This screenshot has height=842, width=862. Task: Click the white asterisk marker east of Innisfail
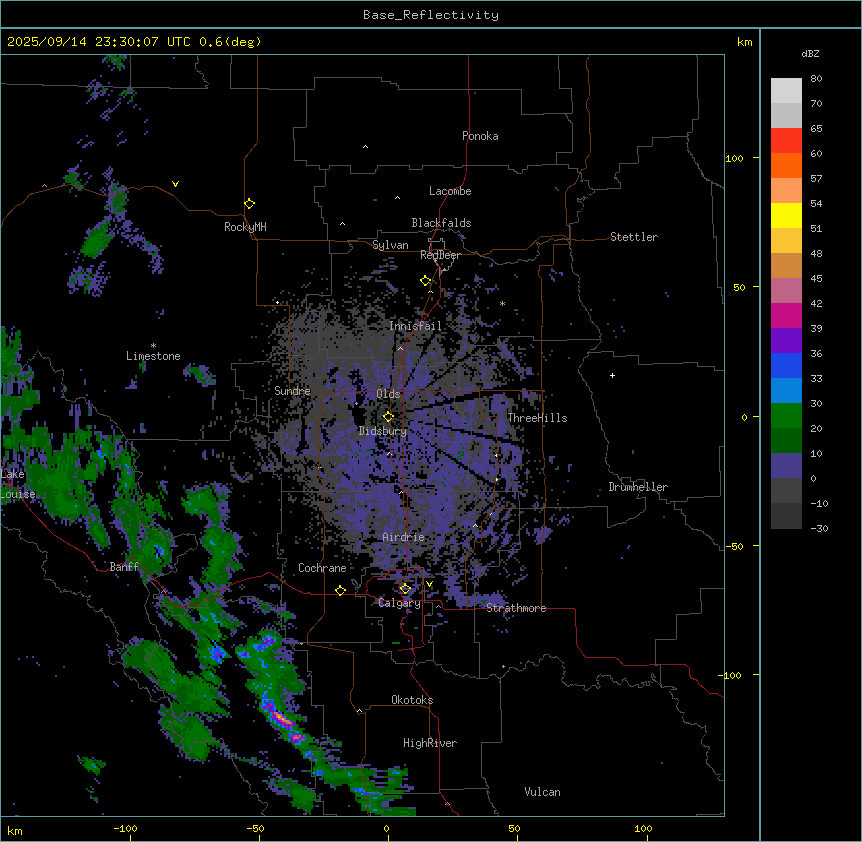[x=502, y=303]
